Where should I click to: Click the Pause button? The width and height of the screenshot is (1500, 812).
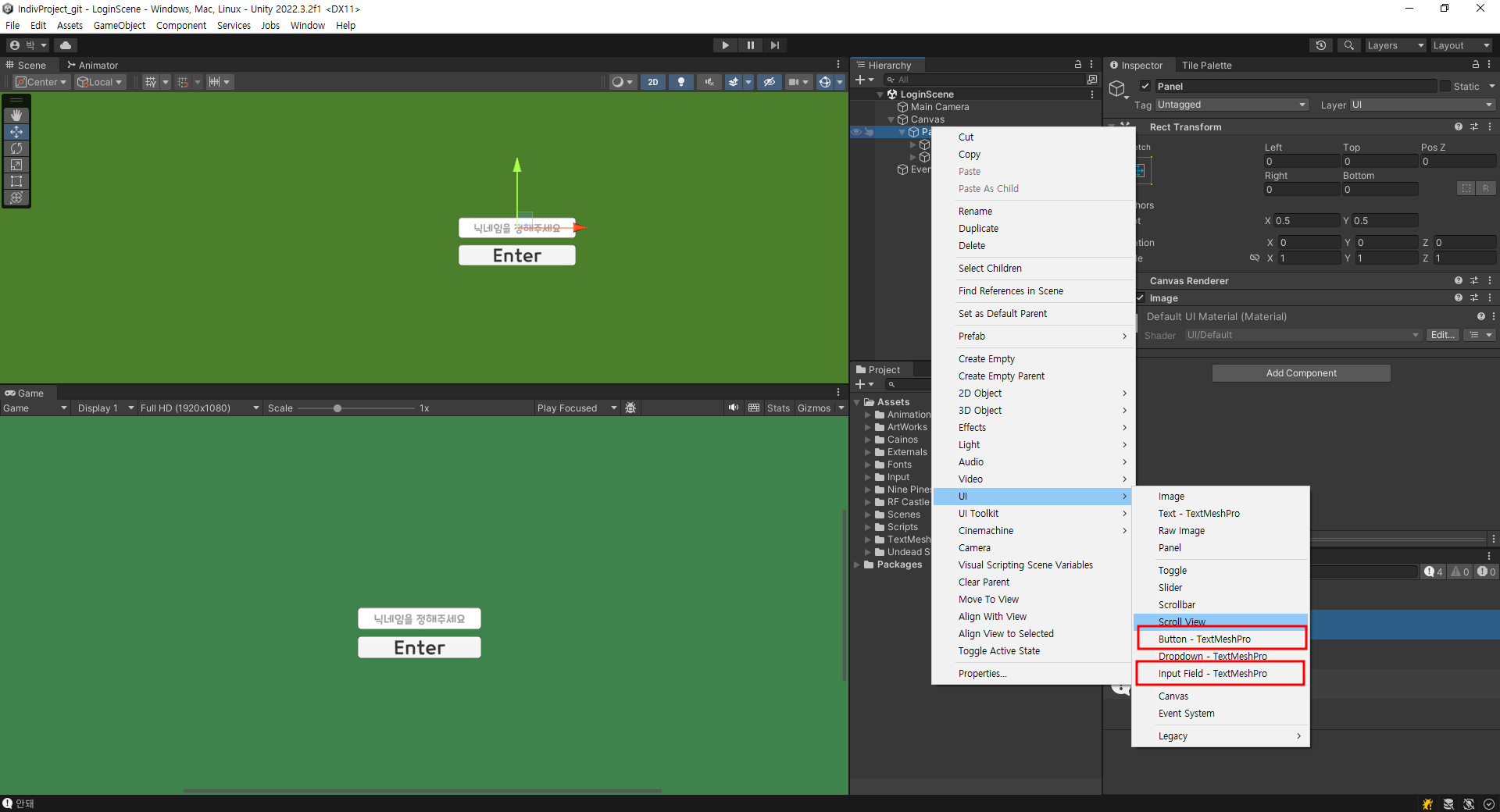click(x=750, y=45)
